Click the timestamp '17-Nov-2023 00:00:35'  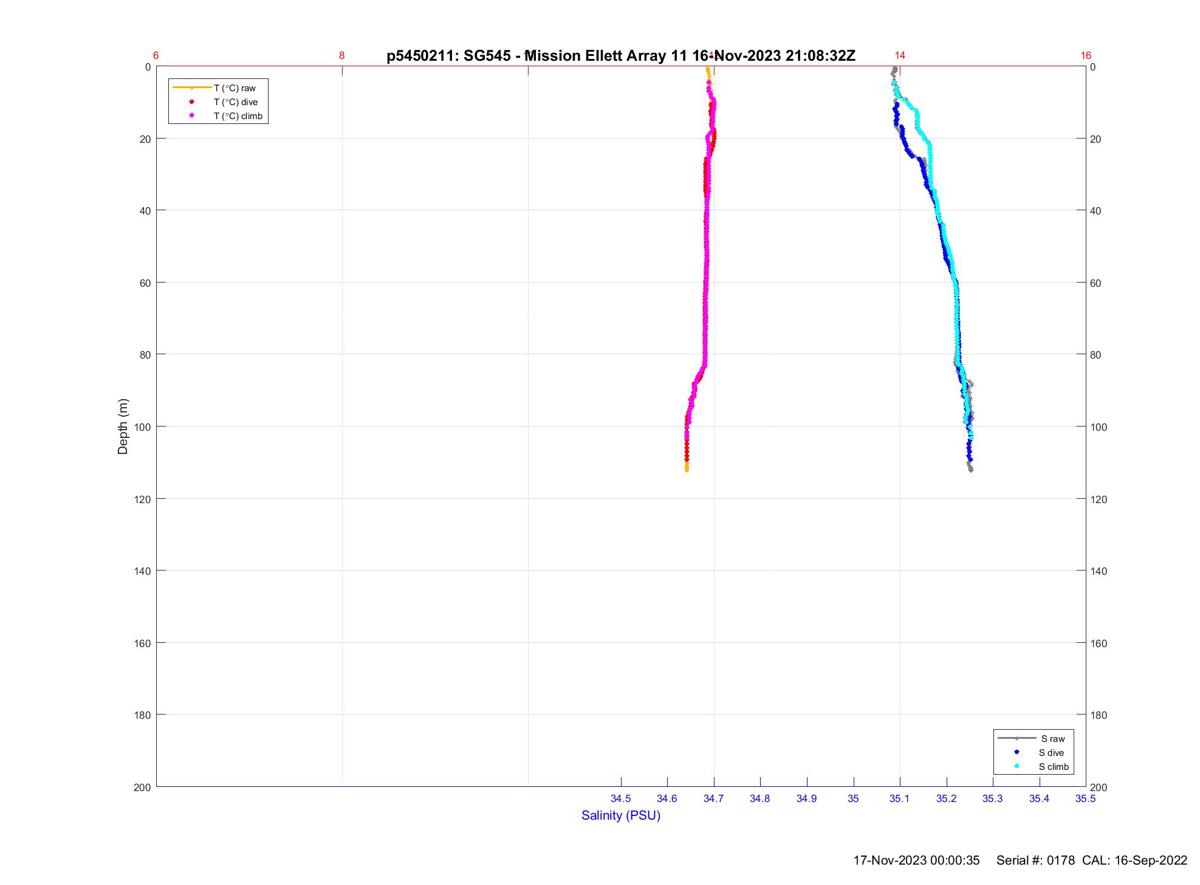pyautogui.click(x=917, y=860)
